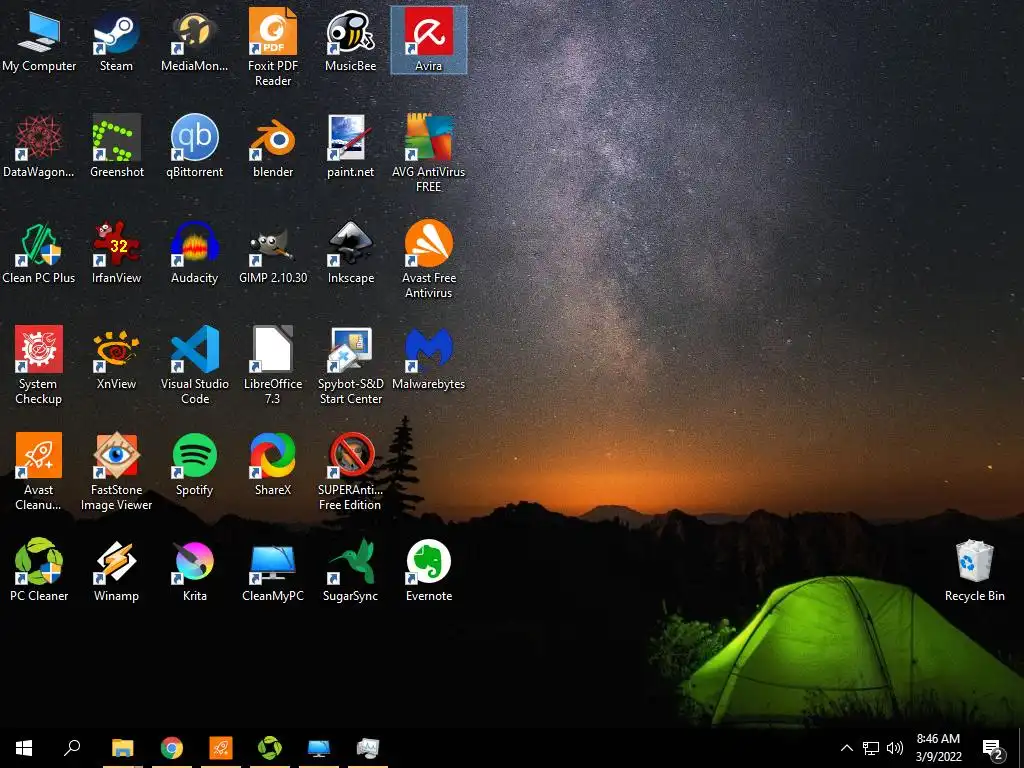Image resolution: width=1024 pixels, height=768 pixels.
Task: Select the Foxit PDF Reader icon
Action: [273, 48]
